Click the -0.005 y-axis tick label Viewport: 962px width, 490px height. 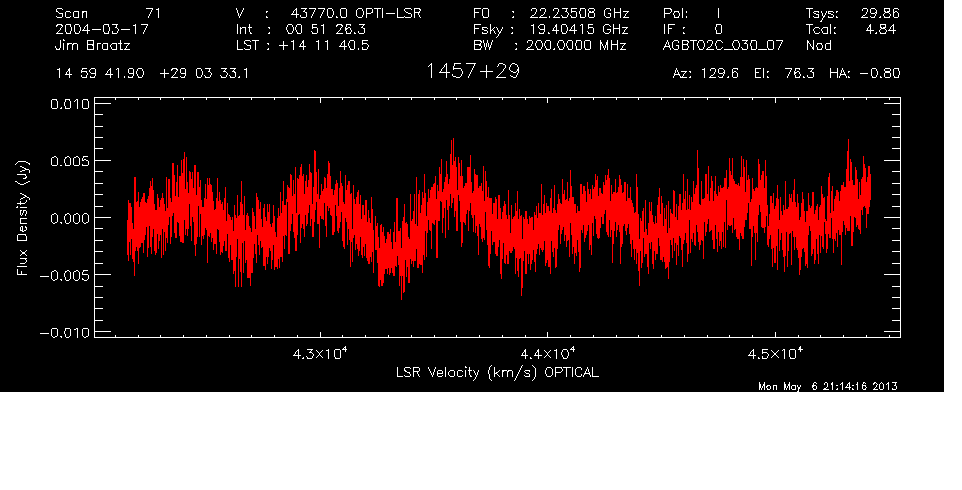[x=65, y=275]
